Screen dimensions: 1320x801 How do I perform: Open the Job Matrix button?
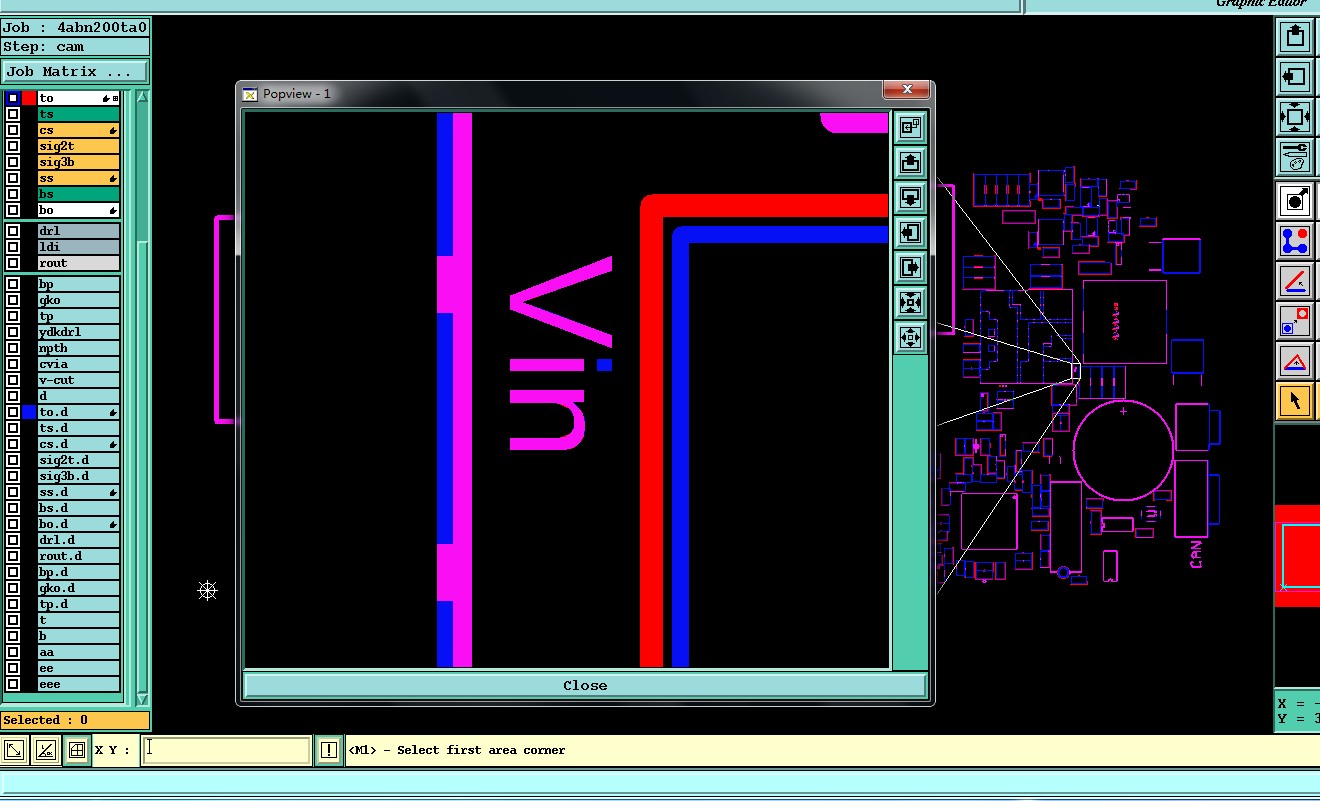75,72
